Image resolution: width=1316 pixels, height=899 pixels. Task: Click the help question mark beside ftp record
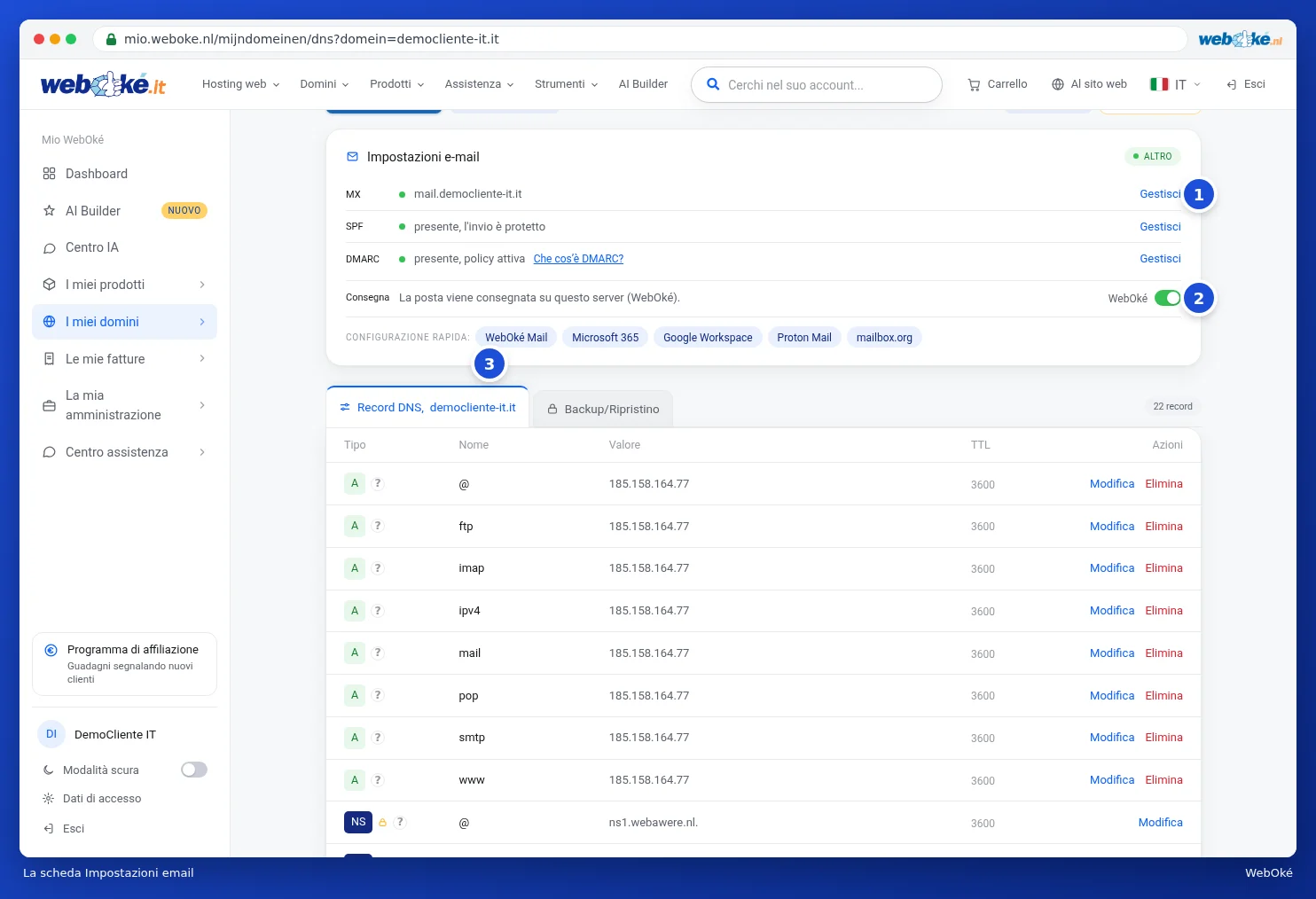coord(378,526)
